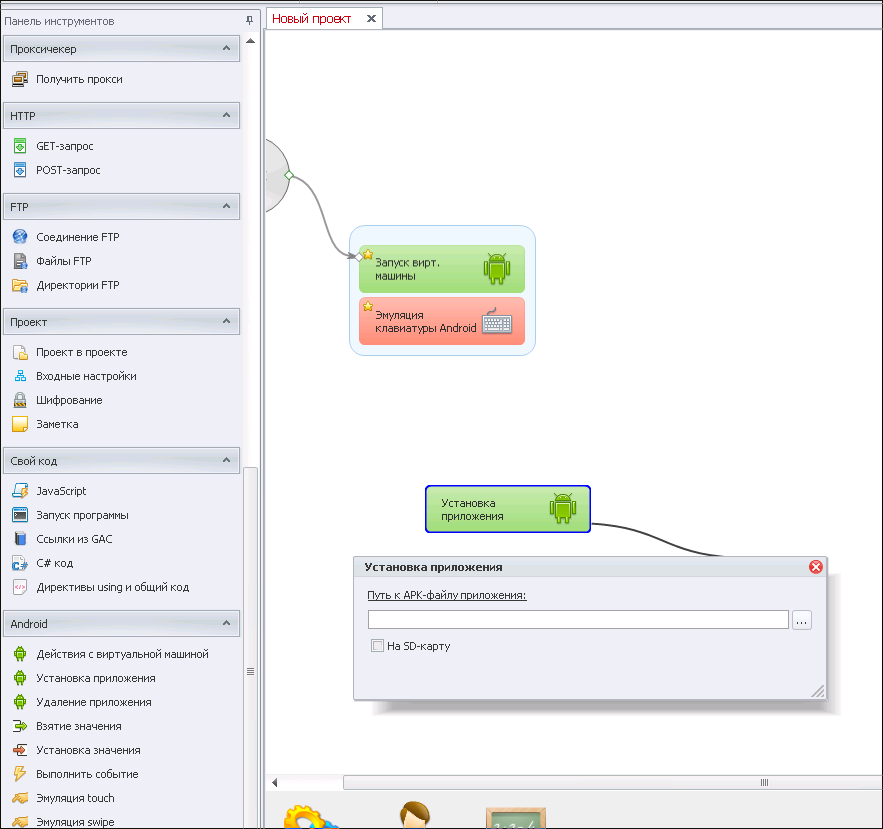Click the Получить прокси icon
Viewport: 883px width, 829px height.
[20, 79]
